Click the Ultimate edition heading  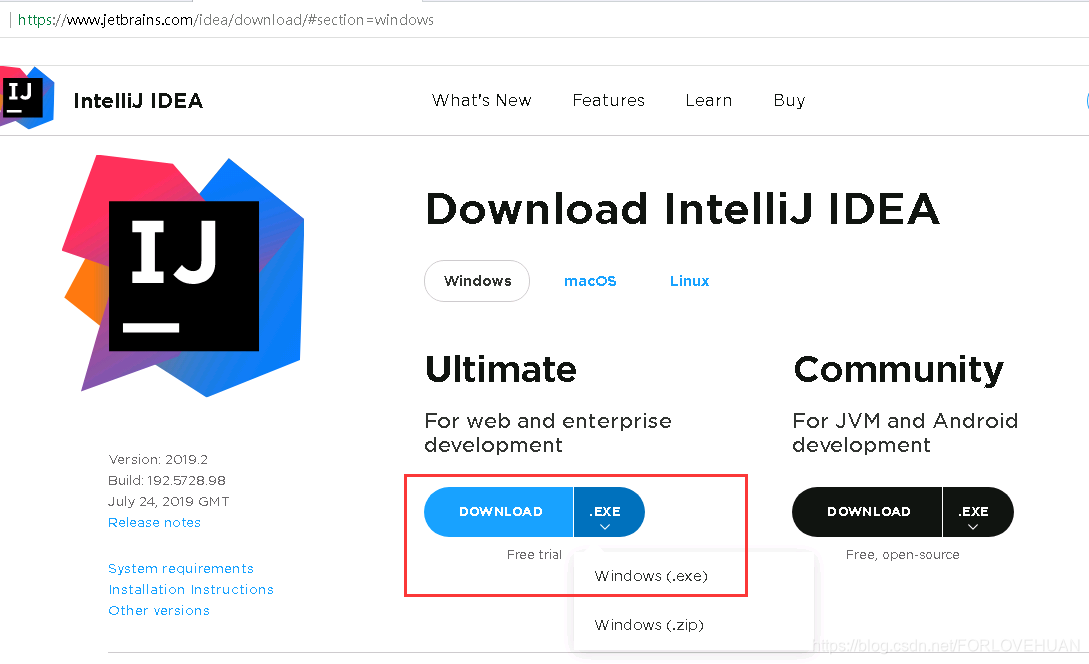point(501,369)
